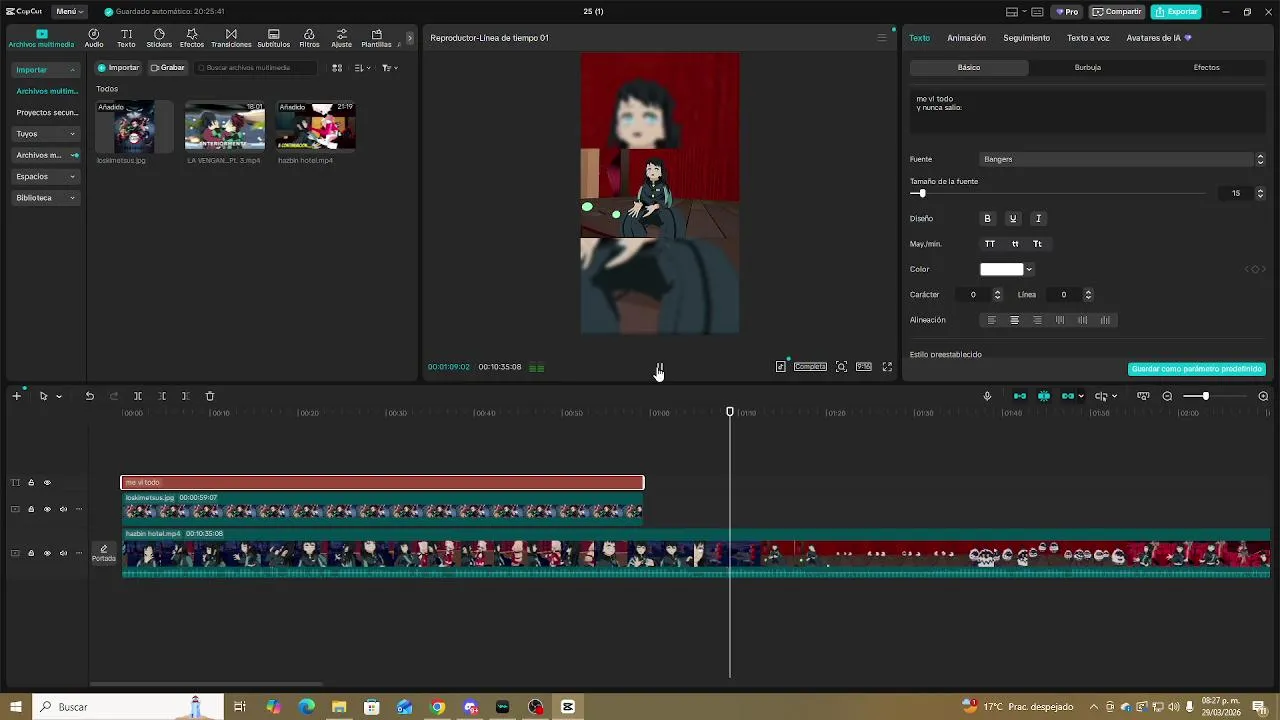Switch to the Texto a voz tab
The width and height of the screenshot is (1280, 720).
(x=1088, y=38)
